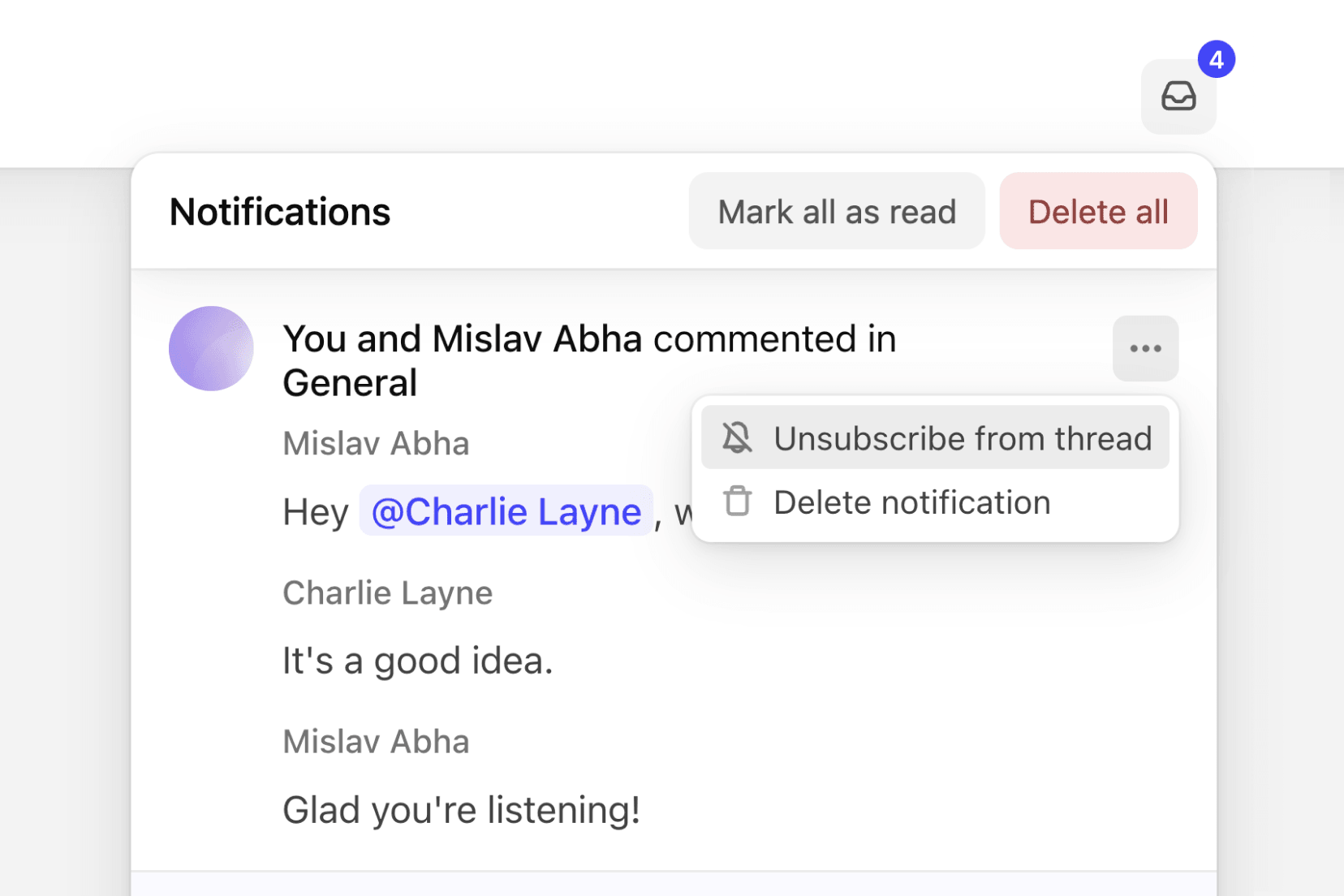Click the message Glad you're listening
The image size is (1344, 896).
tap(461, 808)
